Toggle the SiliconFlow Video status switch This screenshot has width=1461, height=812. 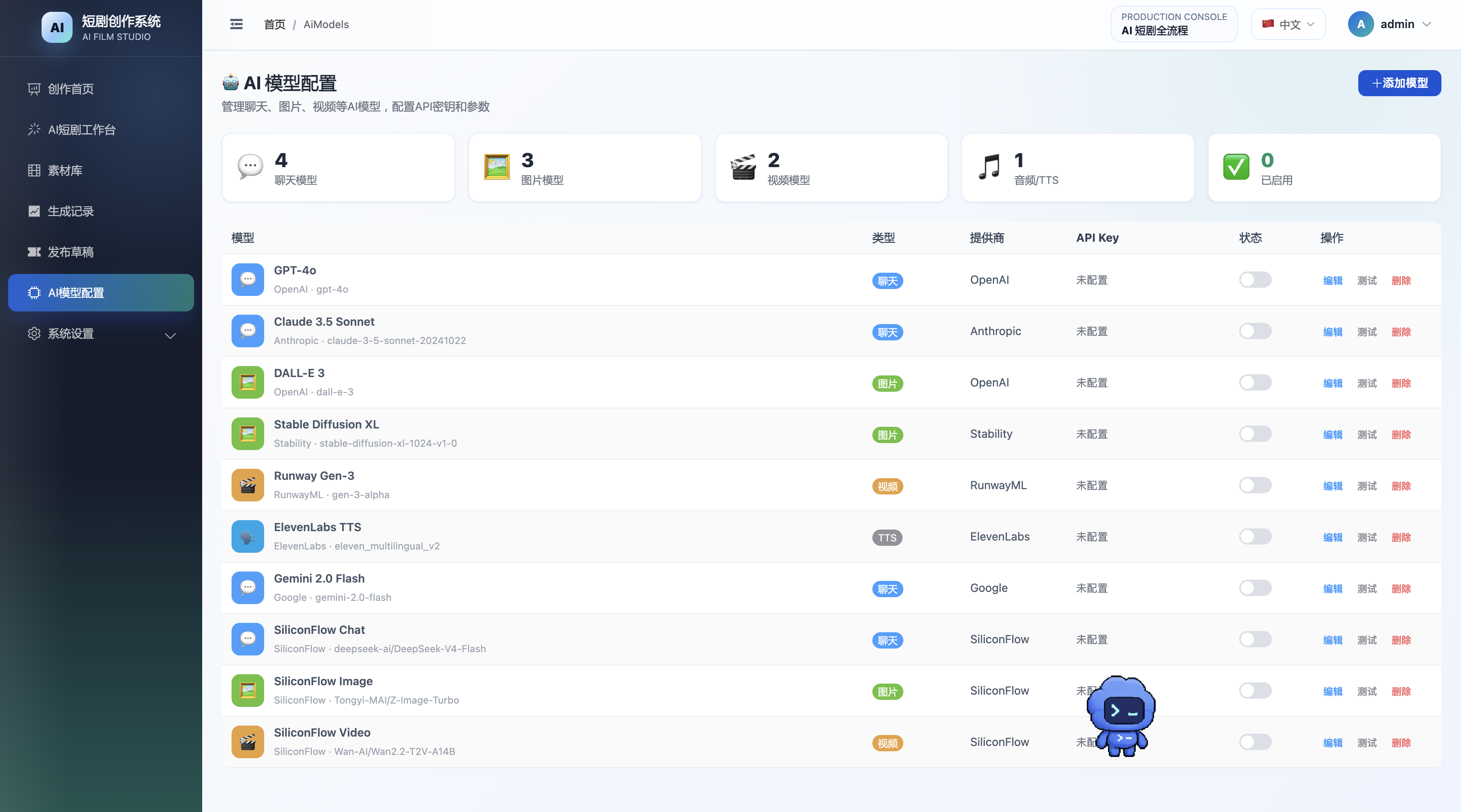click(x=1255, y=742)
